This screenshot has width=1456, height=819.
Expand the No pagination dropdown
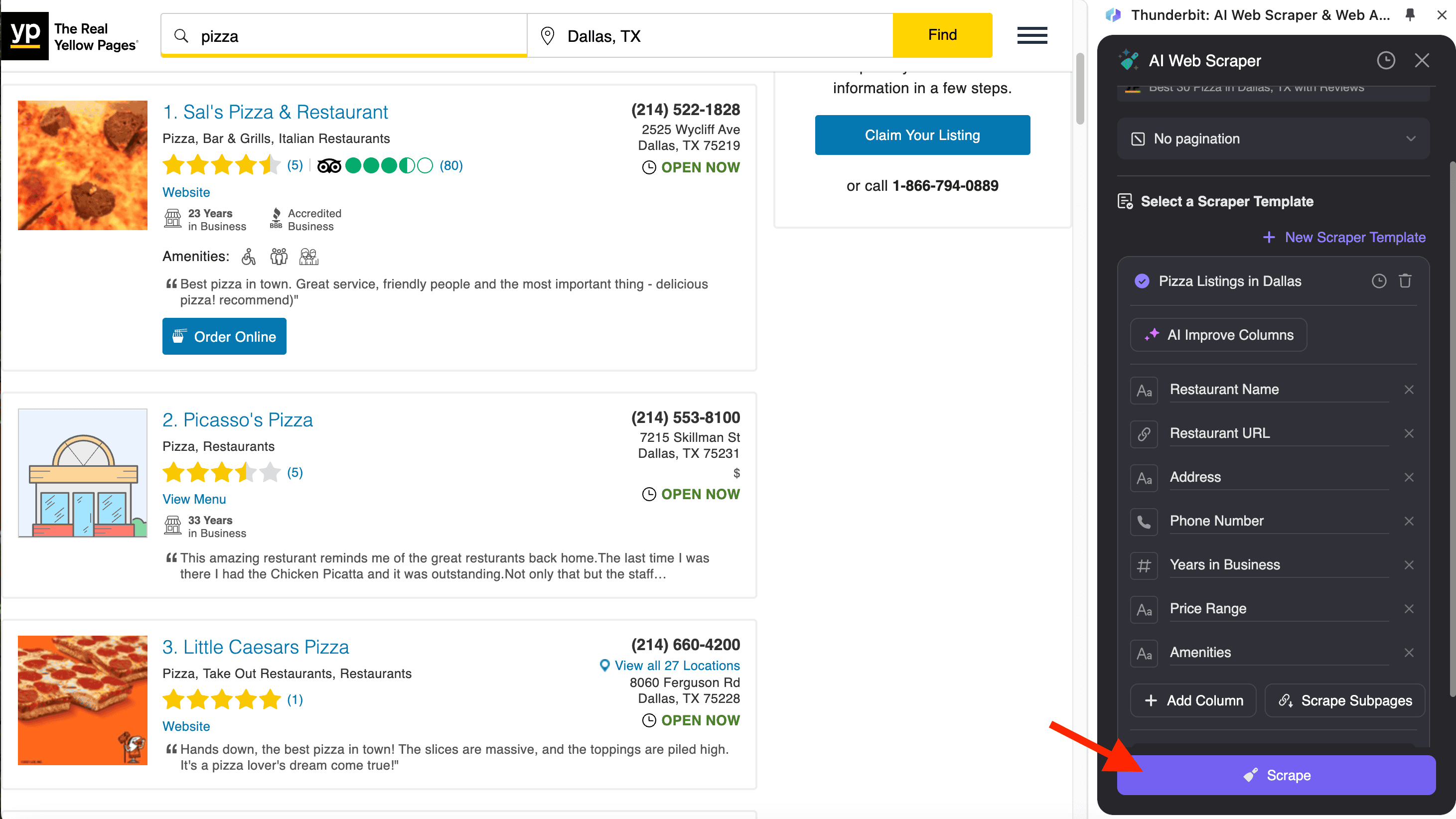[1273, 138]
